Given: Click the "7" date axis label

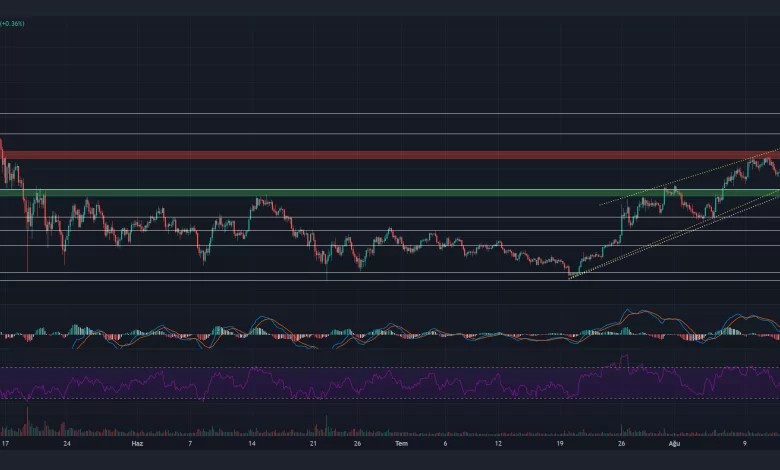Looking at the screenshot, I should click(x=190, y=444).
